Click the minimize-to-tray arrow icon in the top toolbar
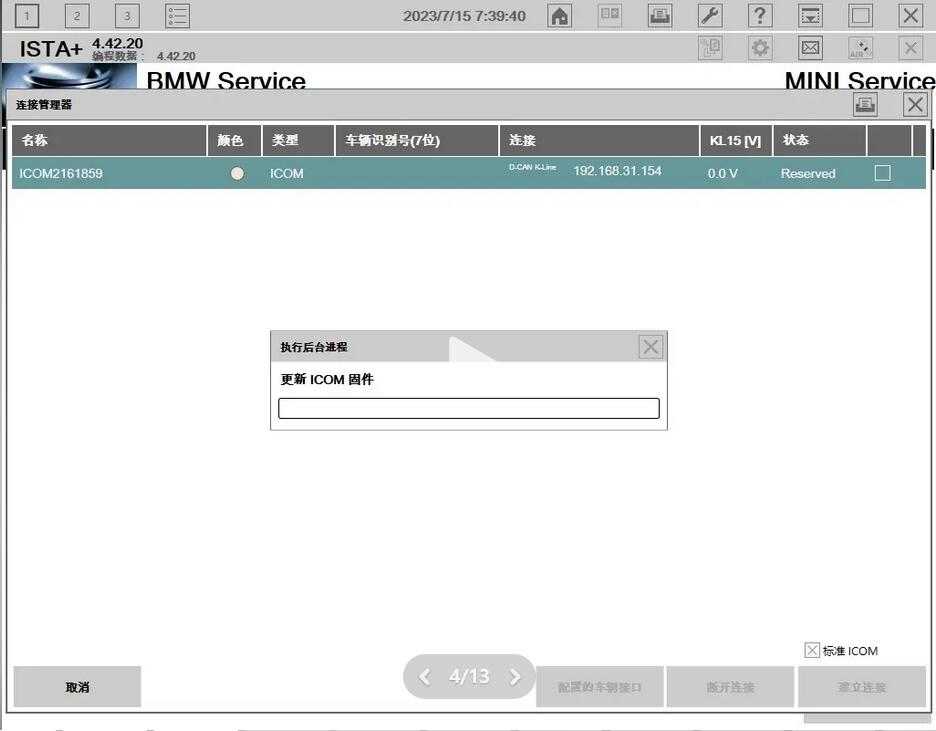Image resolution: width=936 pixels, height=731 pixels. 810,16
